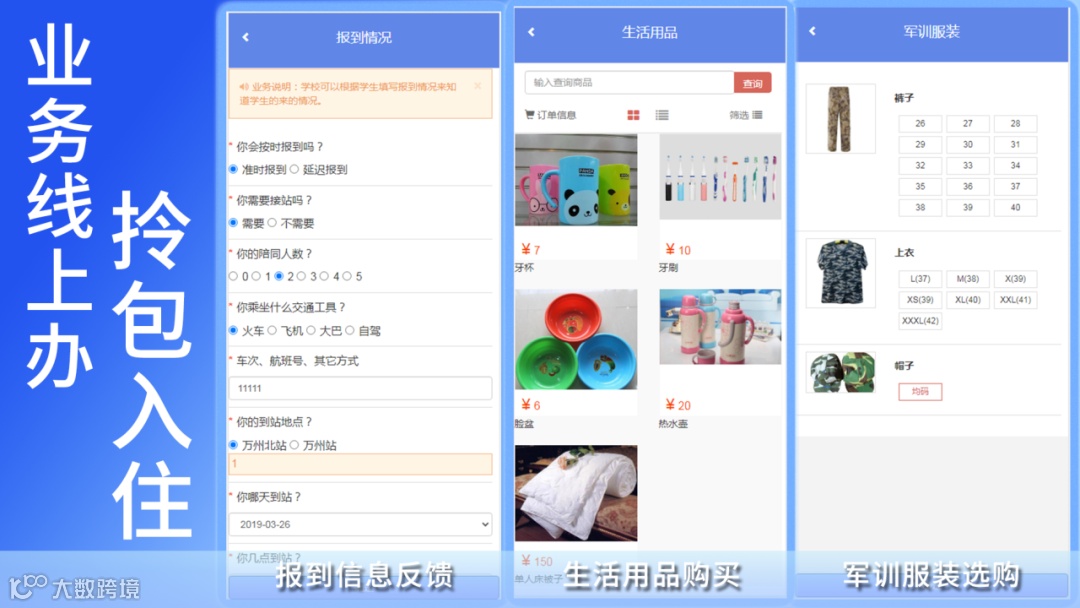Click the red 查询 search button
Screen dimensions: 1080x608
752,83
